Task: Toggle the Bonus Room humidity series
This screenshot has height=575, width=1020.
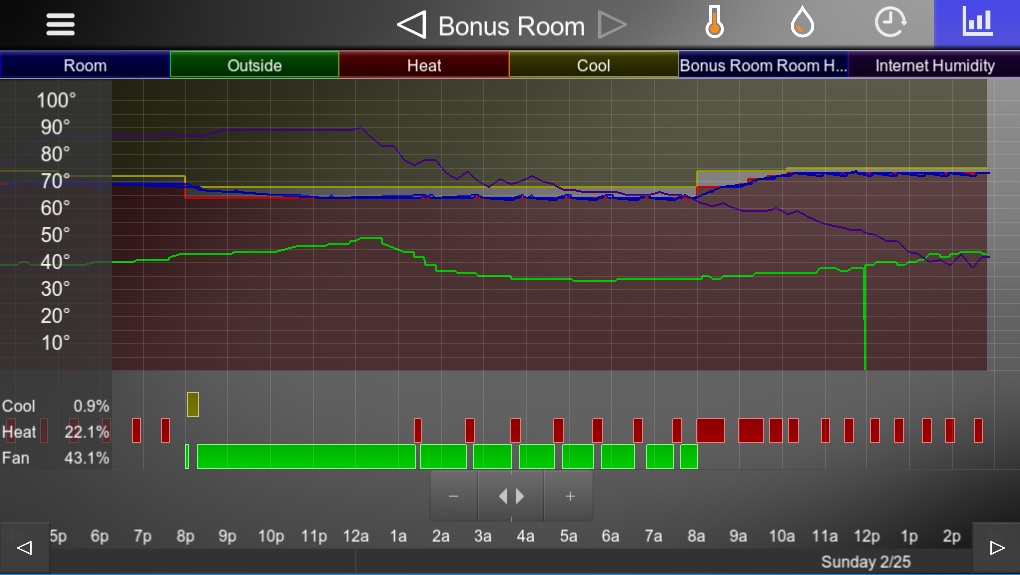Action: click(x=763, y=65)
